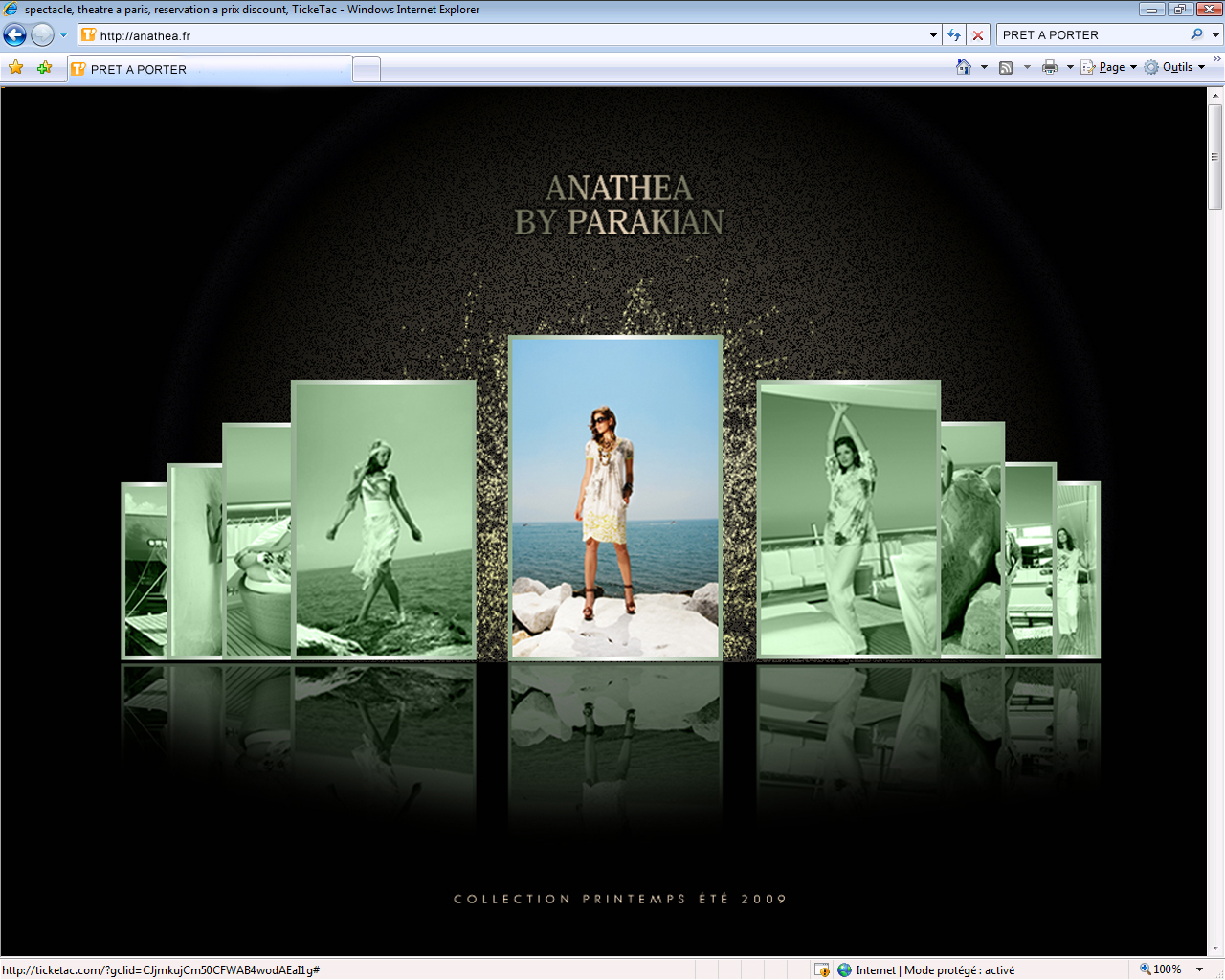Open the search provider dropdown arrow

pos(1215,35)
